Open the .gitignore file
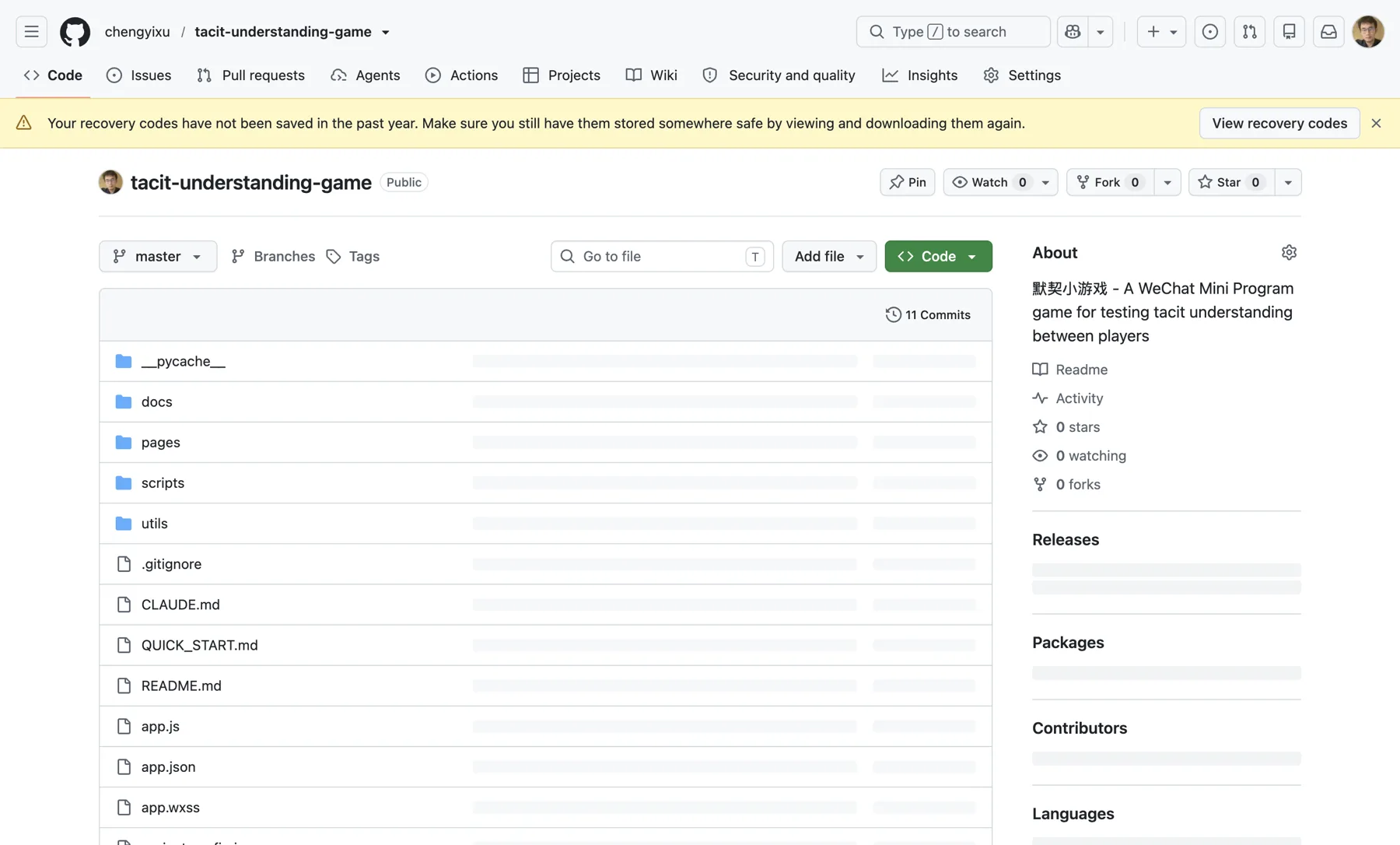1400x845 pixels. point(171,564)
